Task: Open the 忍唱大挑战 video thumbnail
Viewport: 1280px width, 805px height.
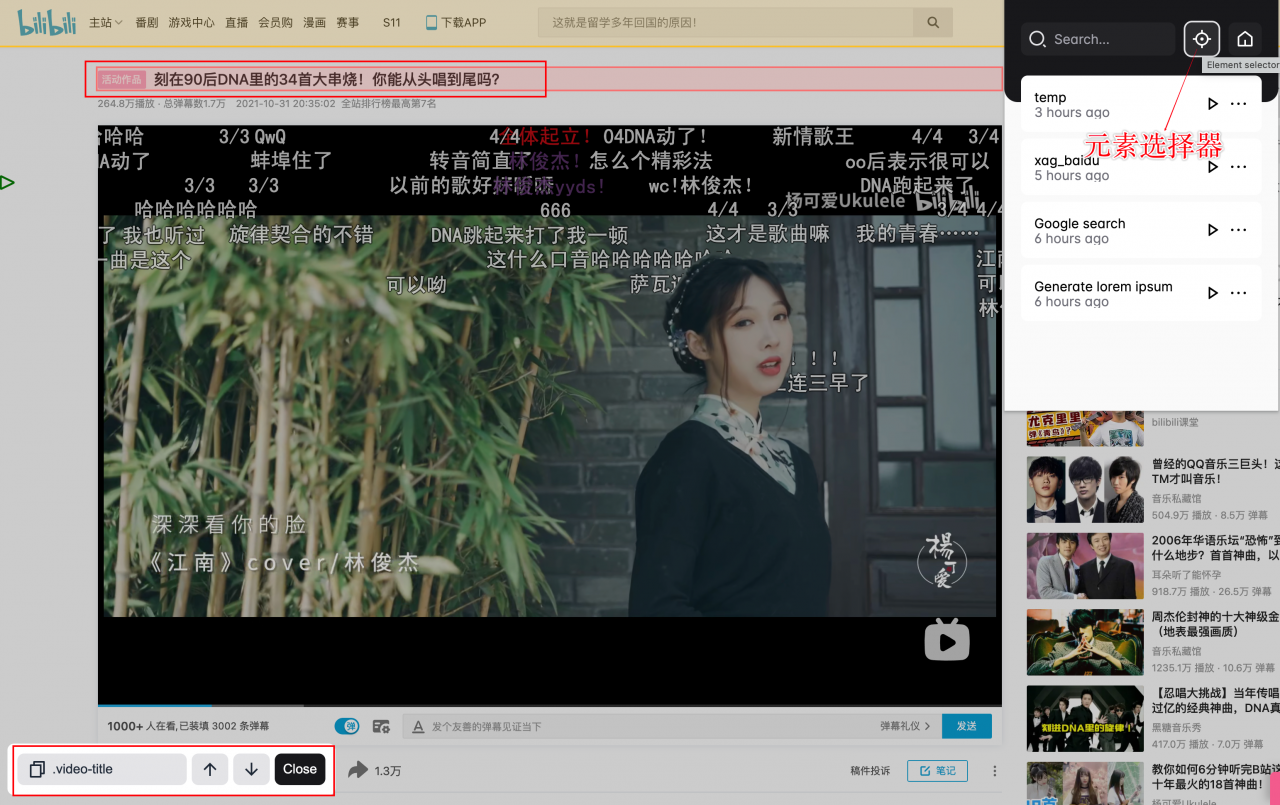Action: point(1085,718)
